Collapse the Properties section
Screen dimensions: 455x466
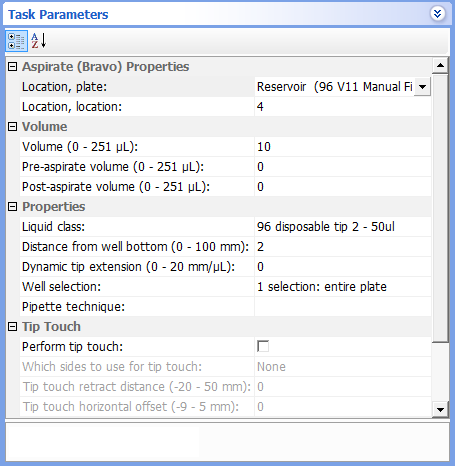pos(12,207)
